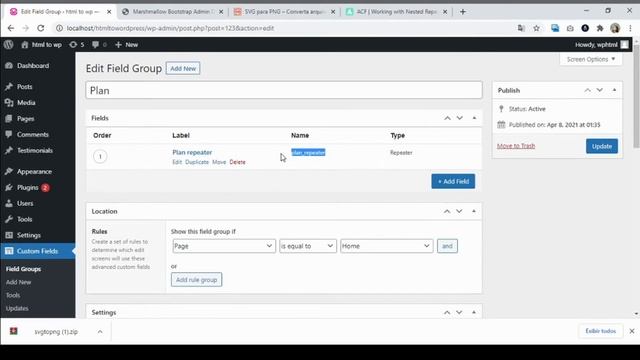Click the Field Groups submenu item
640x360 pixels.
tap(23, 269)
